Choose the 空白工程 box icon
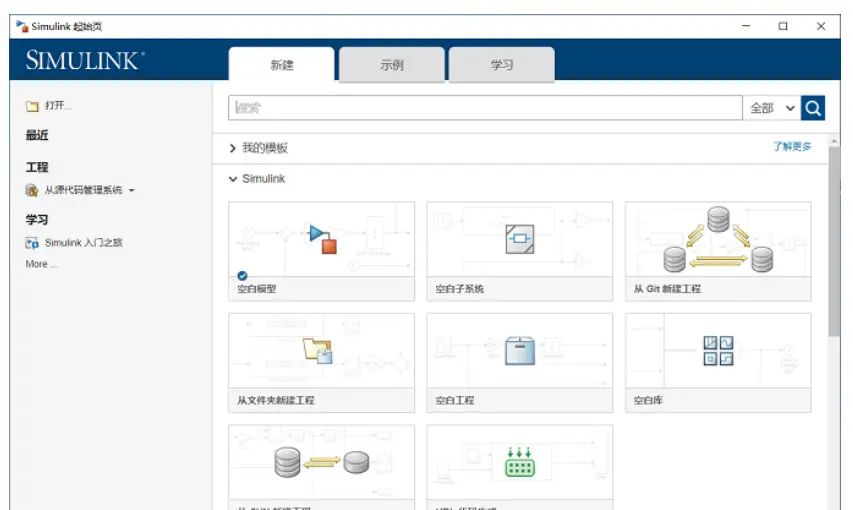853x510 pixels. click(520, 351)
